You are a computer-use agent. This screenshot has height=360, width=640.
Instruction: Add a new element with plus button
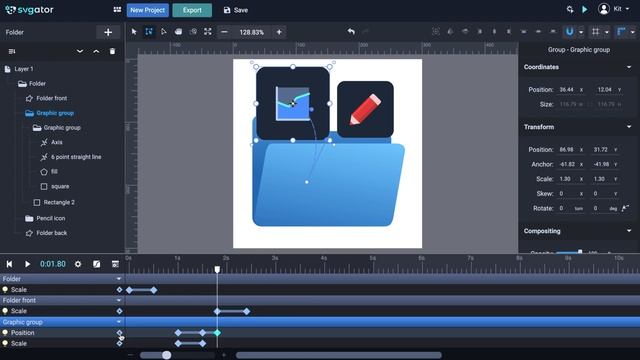click(108, 32)
